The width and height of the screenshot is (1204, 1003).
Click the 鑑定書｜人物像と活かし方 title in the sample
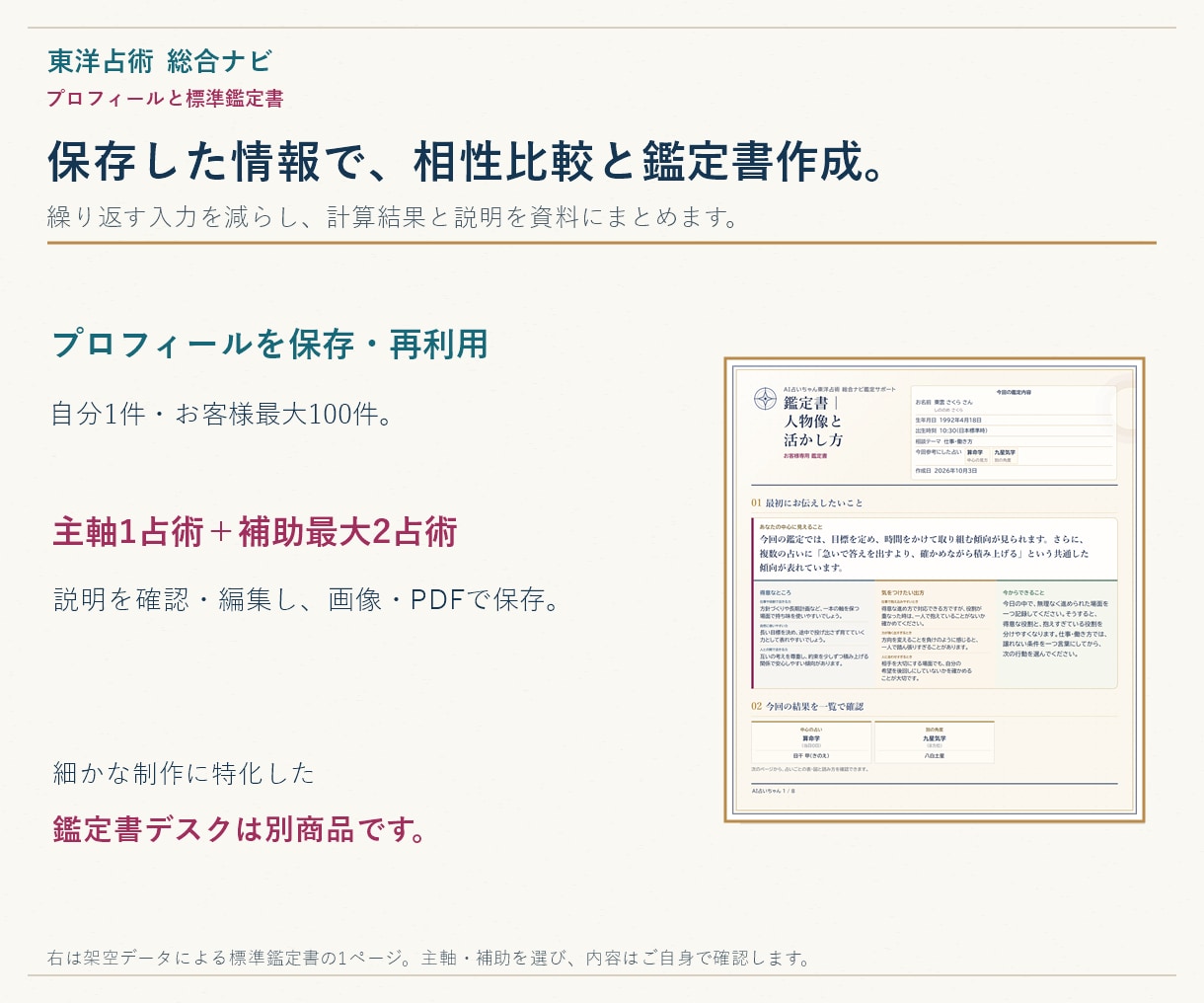pyautogui.click(x=813, y=422)
